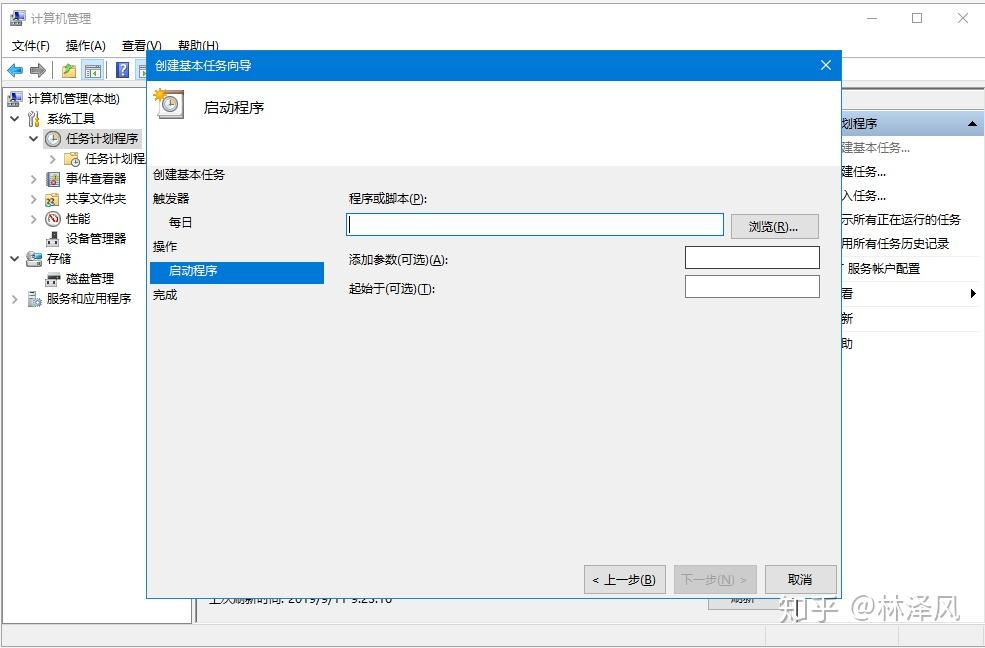Screen dimensions: 985x648
Task: Open the 文件(F) menu
Action: tap(31, 46)
